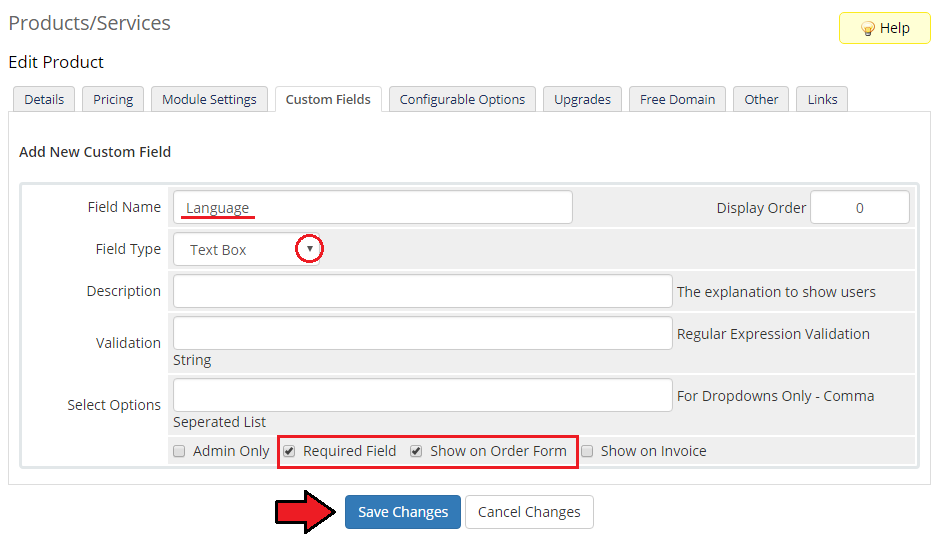
Task: Click the Validation input field
Action: pos(422,333)
